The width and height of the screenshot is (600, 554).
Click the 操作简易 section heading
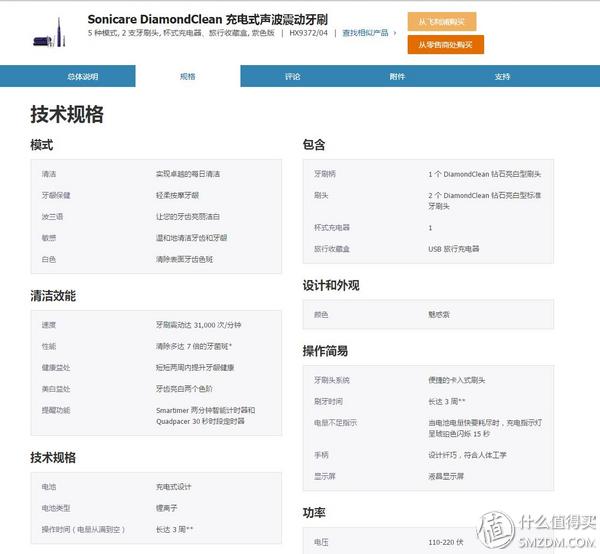[x=325, y=351]
